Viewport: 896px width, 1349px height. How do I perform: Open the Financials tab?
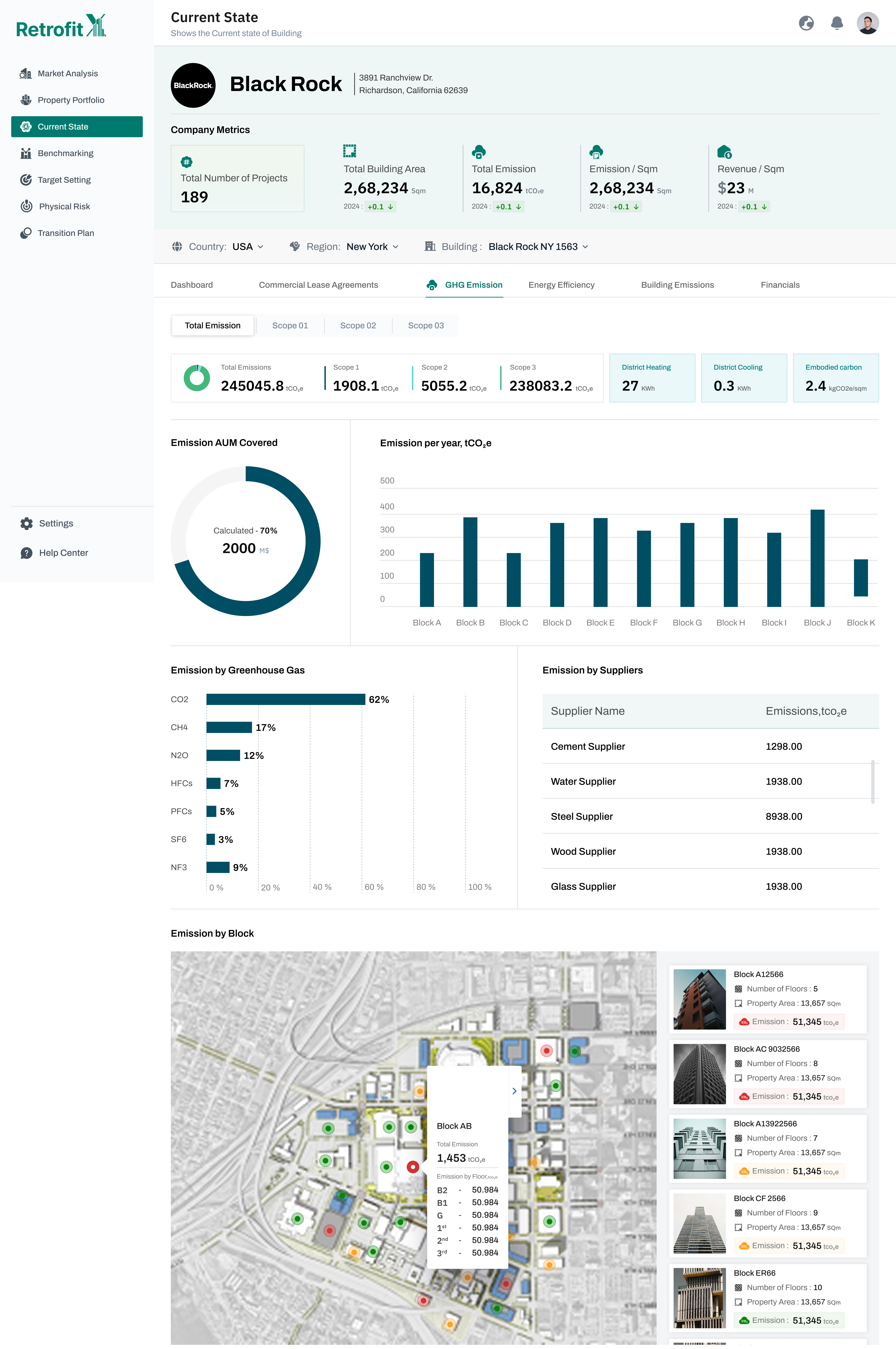[x=780, y=285]
